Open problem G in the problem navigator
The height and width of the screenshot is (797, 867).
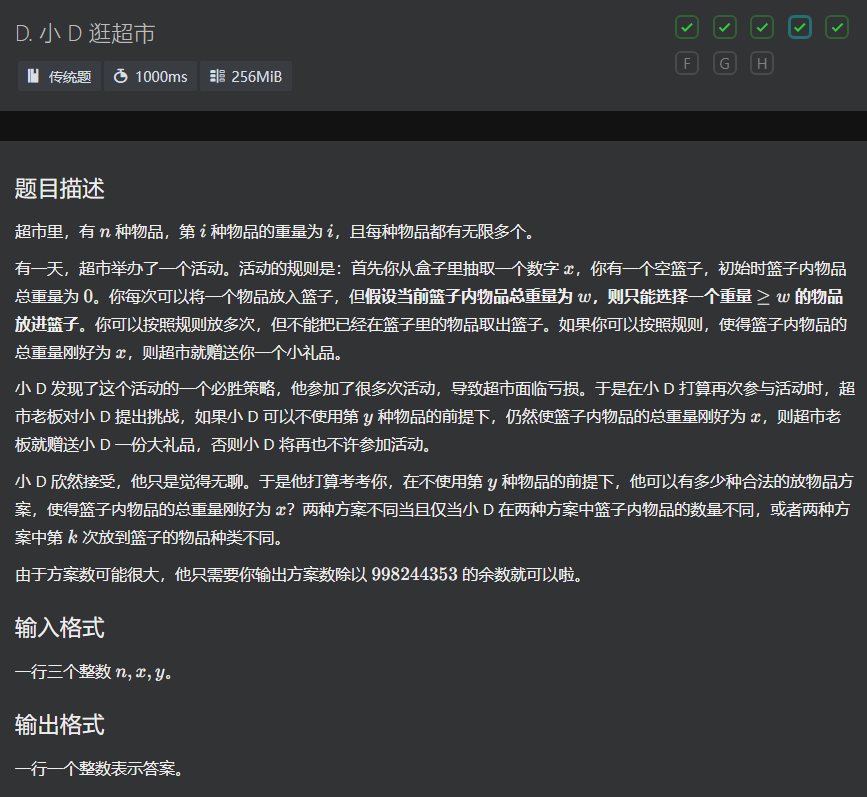click(x=724, y=64)
